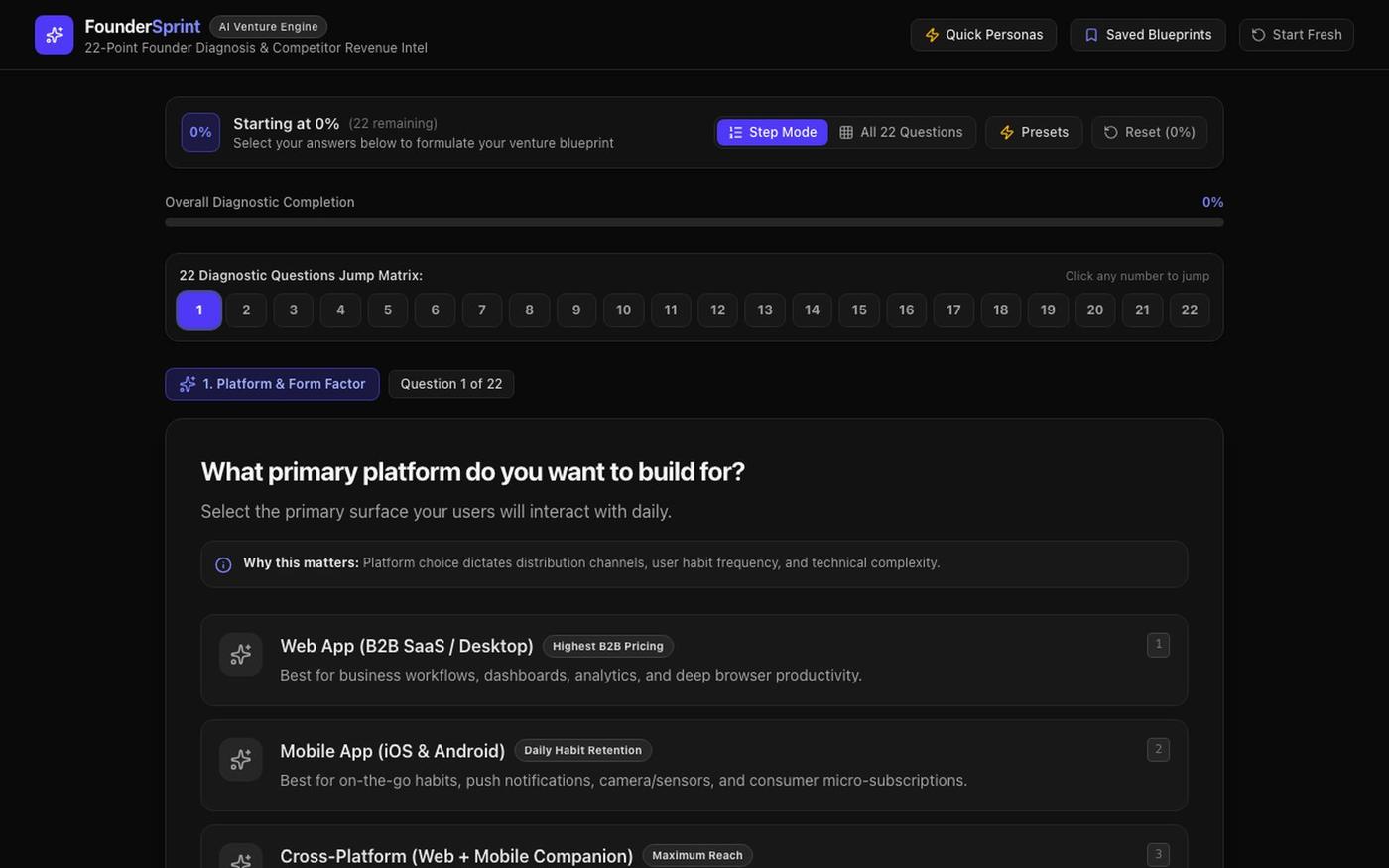Select Web App (B2B SaaS / Desktop) option
This screenshot has height=868, width=1389.
pos(694,660)
